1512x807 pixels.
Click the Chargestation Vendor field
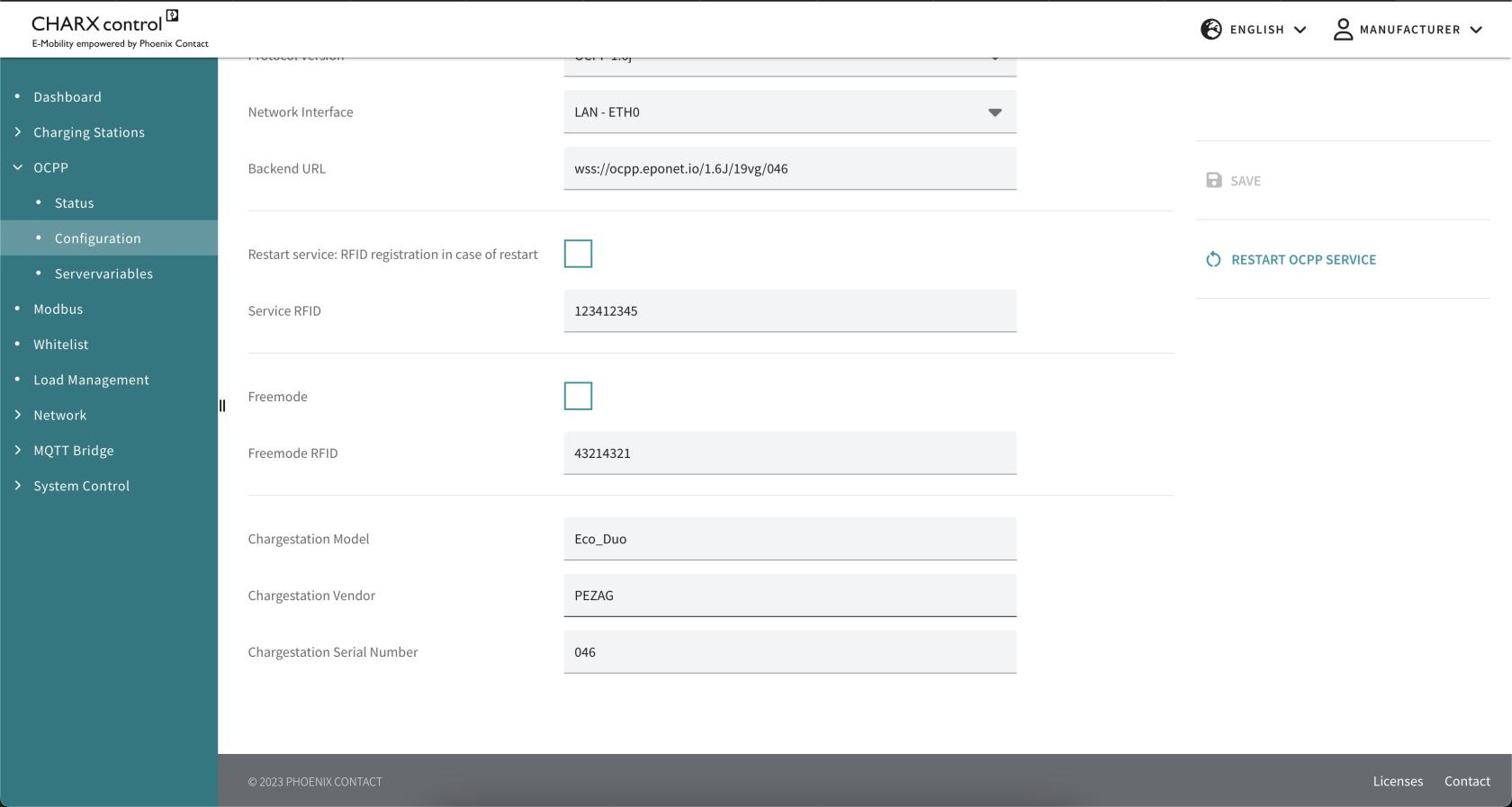(x=790, y=595)
